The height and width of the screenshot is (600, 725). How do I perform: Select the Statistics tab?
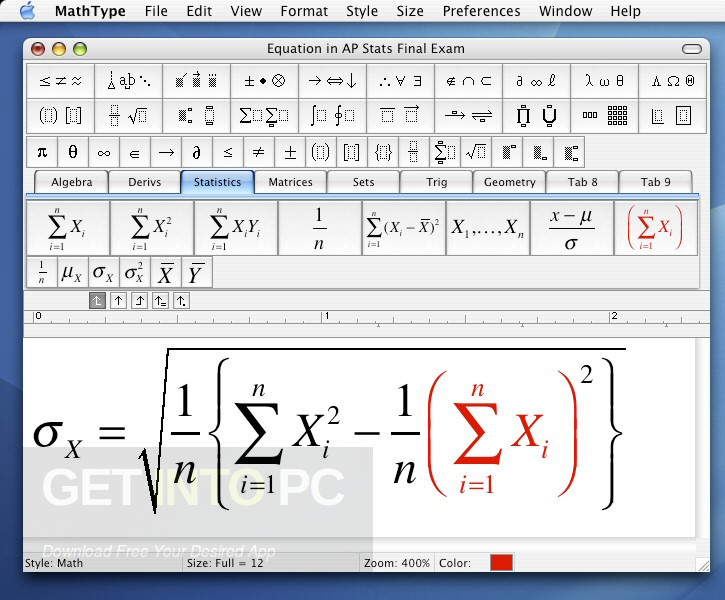tap(217, 182)
